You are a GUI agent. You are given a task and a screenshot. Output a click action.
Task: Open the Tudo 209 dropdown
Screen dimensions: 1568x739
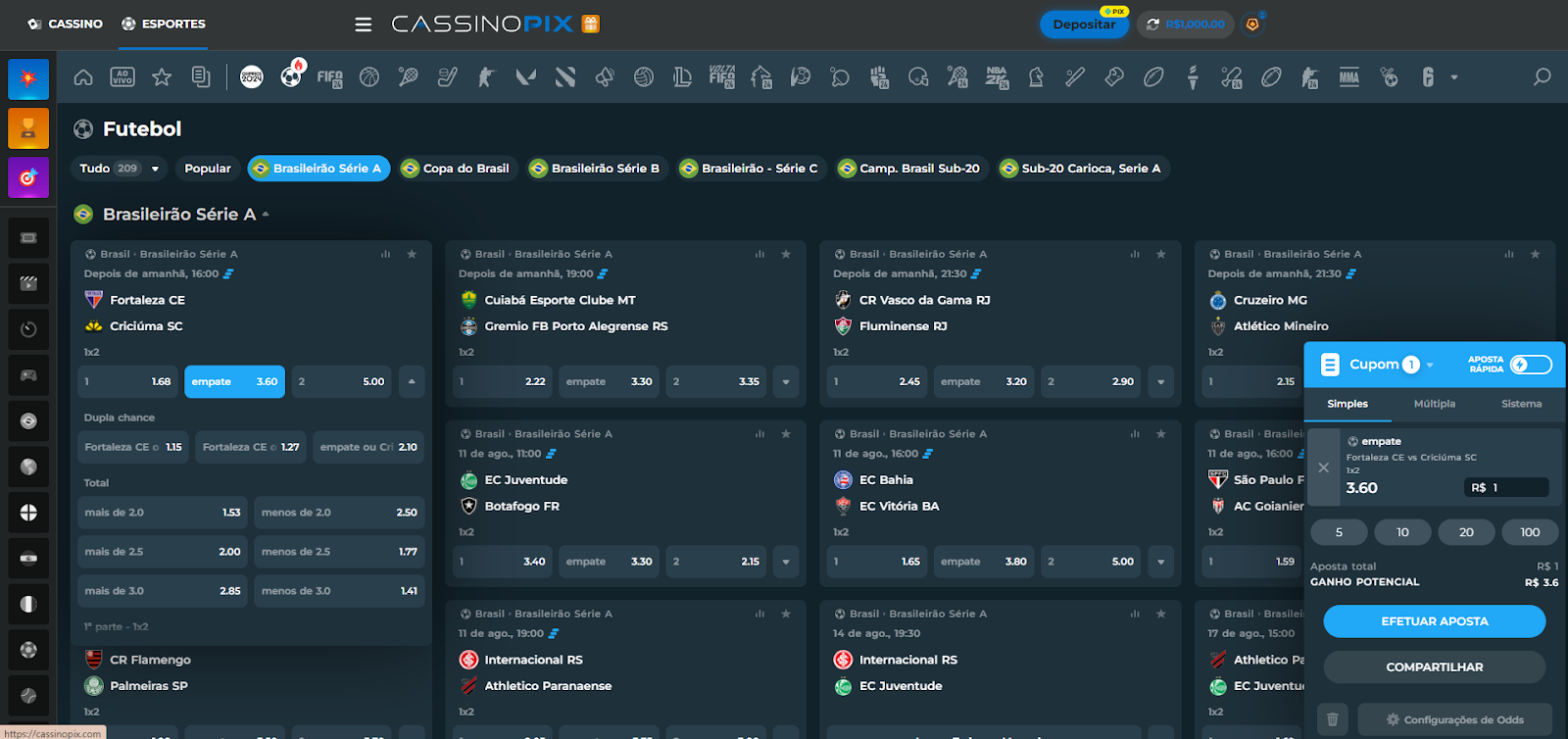[x=120, y=169]
